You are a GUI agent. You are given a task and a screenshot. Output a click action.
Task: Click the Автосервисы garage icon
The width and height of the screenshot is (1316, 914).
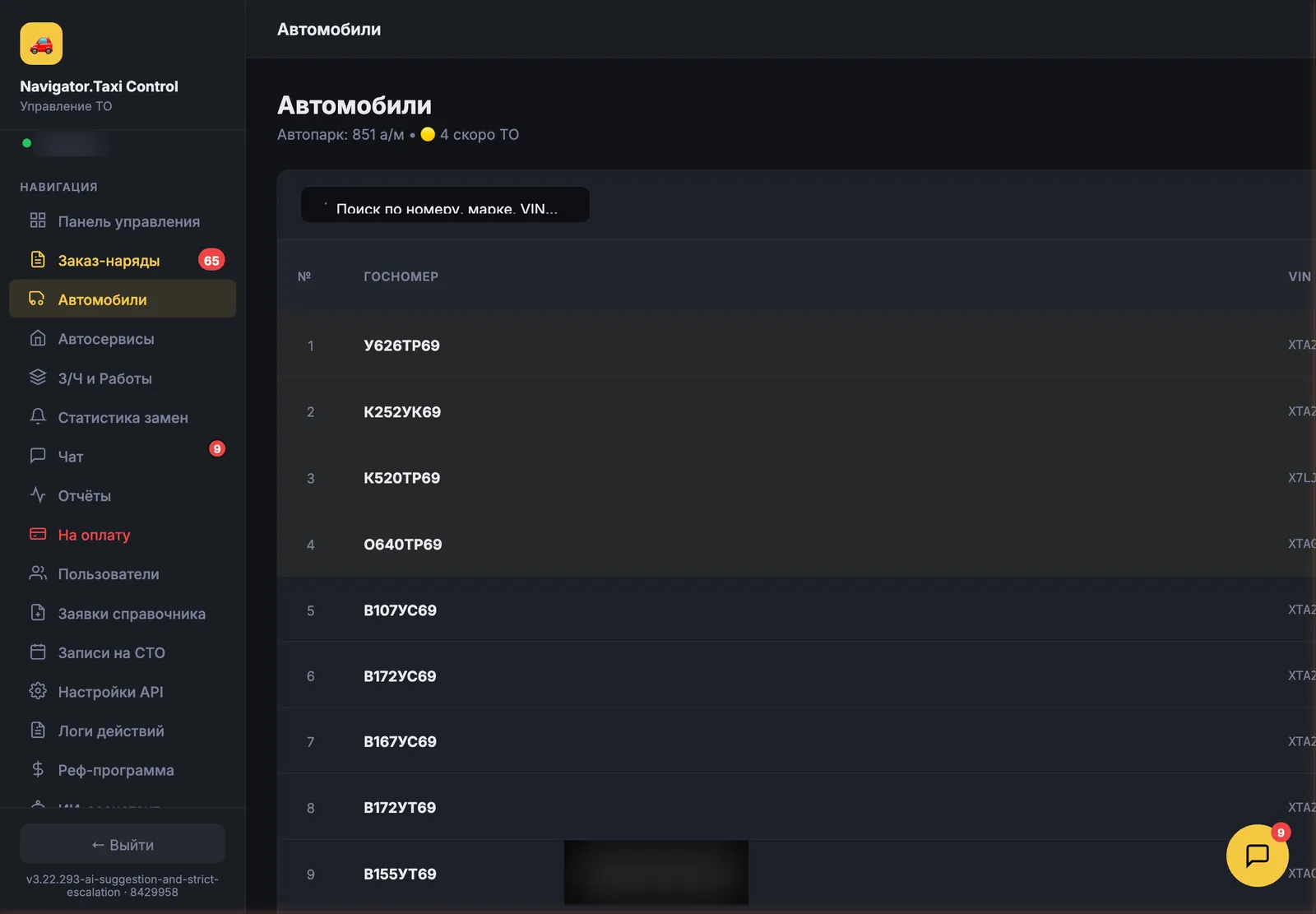tap(38, 338)
